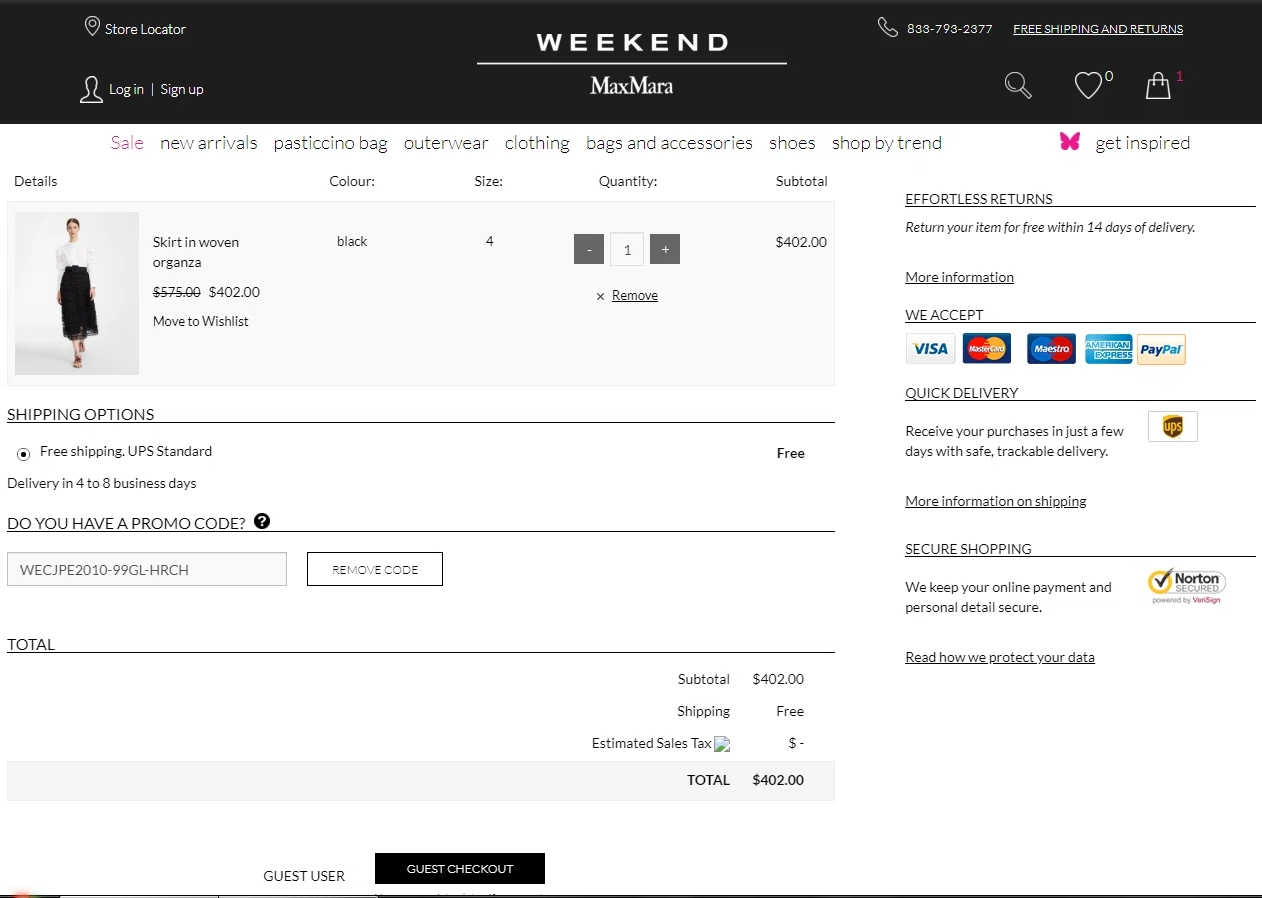The height and width of the screenshot is (898, 1262).
Task: Click the MasterCard logo
Action: (987, 349)
